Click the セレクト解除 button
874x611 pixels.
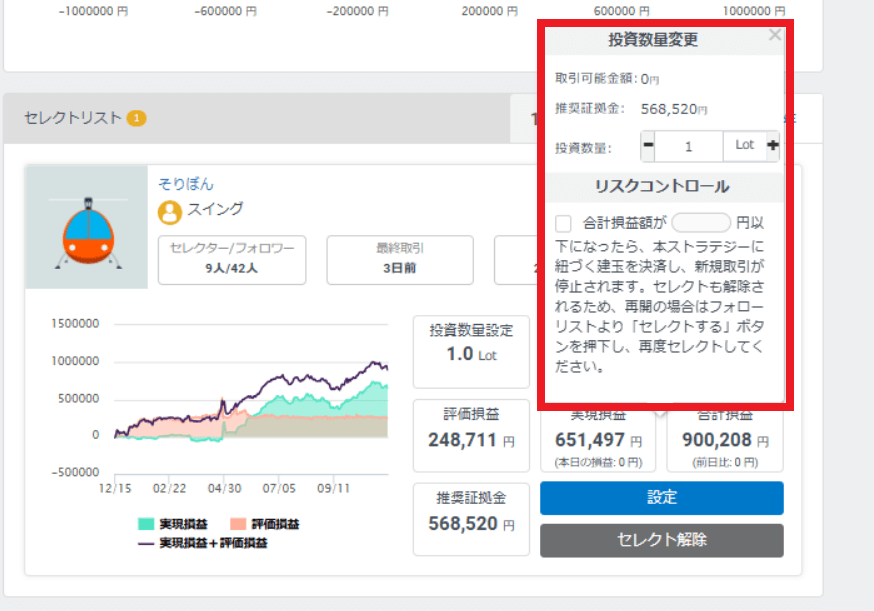[x=661, y=540]
